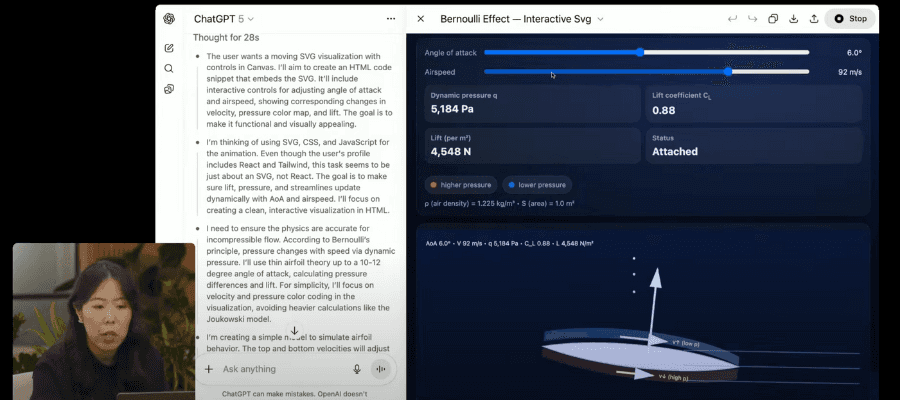Open the library icon in the sidebar
This screenshot has width=900, height=400.
click(x=169, y=89)
